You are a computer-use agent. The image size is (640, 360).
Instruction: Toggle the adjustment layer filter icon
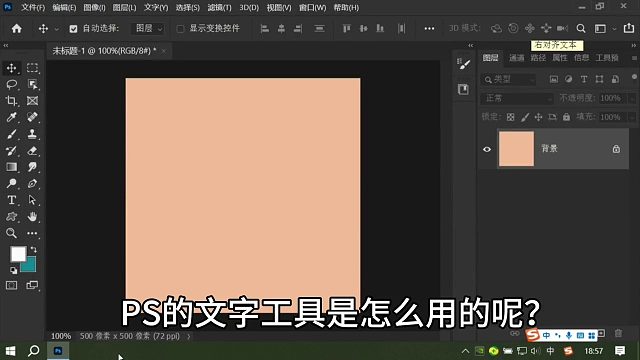click(x=569, y=79)
